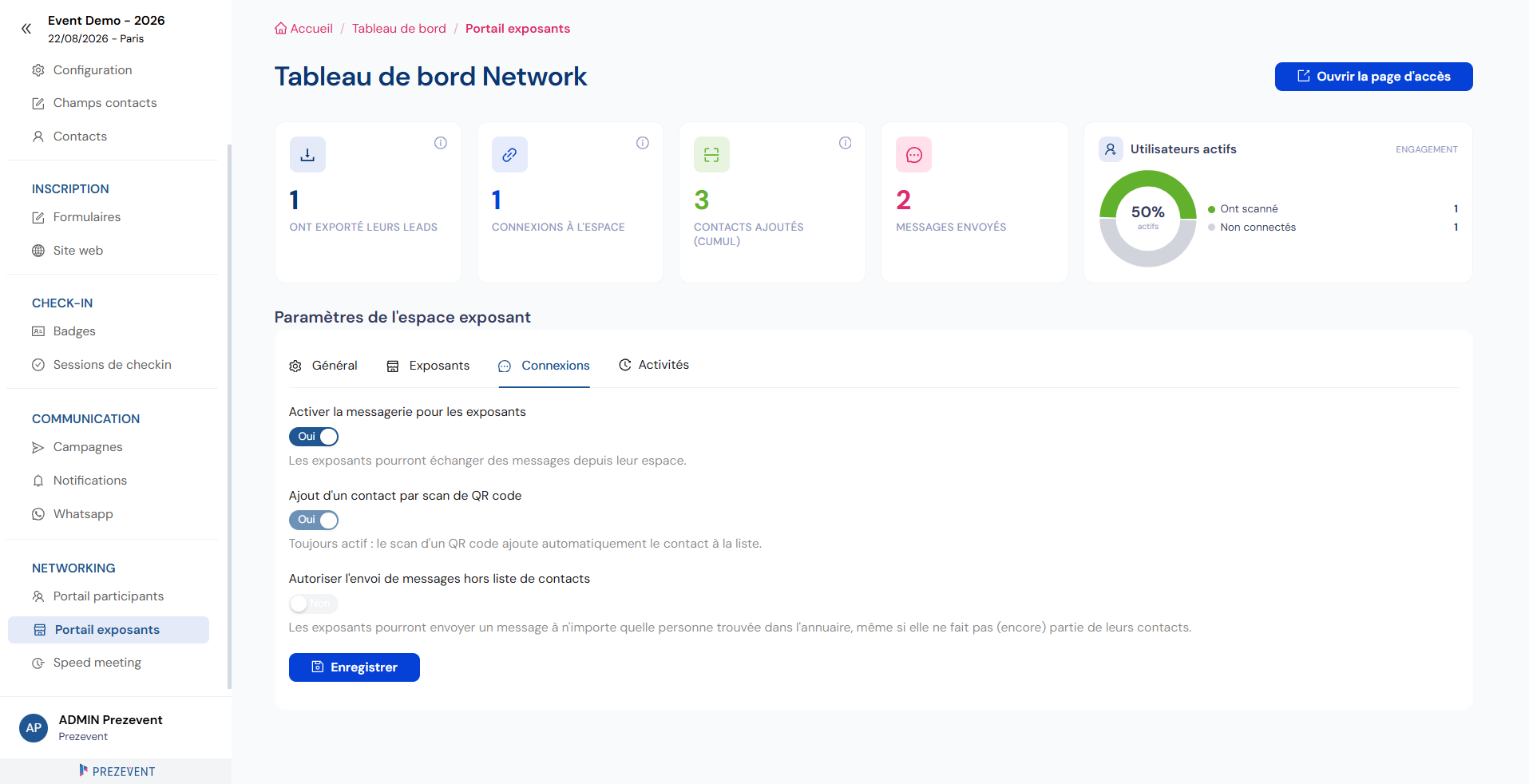Screen dimensions: 1529x784
Task: Enable messages hors liste de contacts toggle
Action: click(x=314, y=604)
